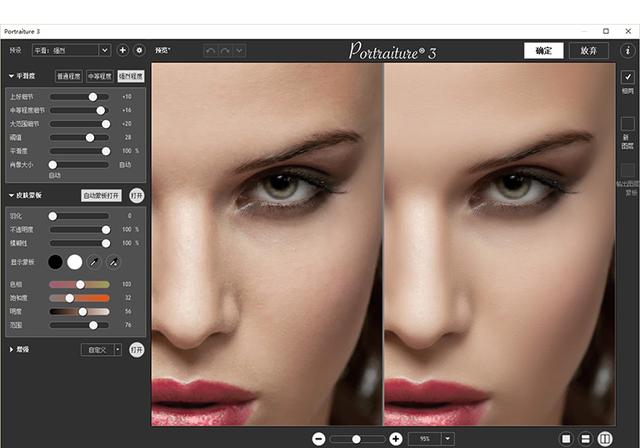Select the 中等程度 medium smoothing preset
Image resolution: width=640 pixels, height=448 pixels.
click(100, 76)
